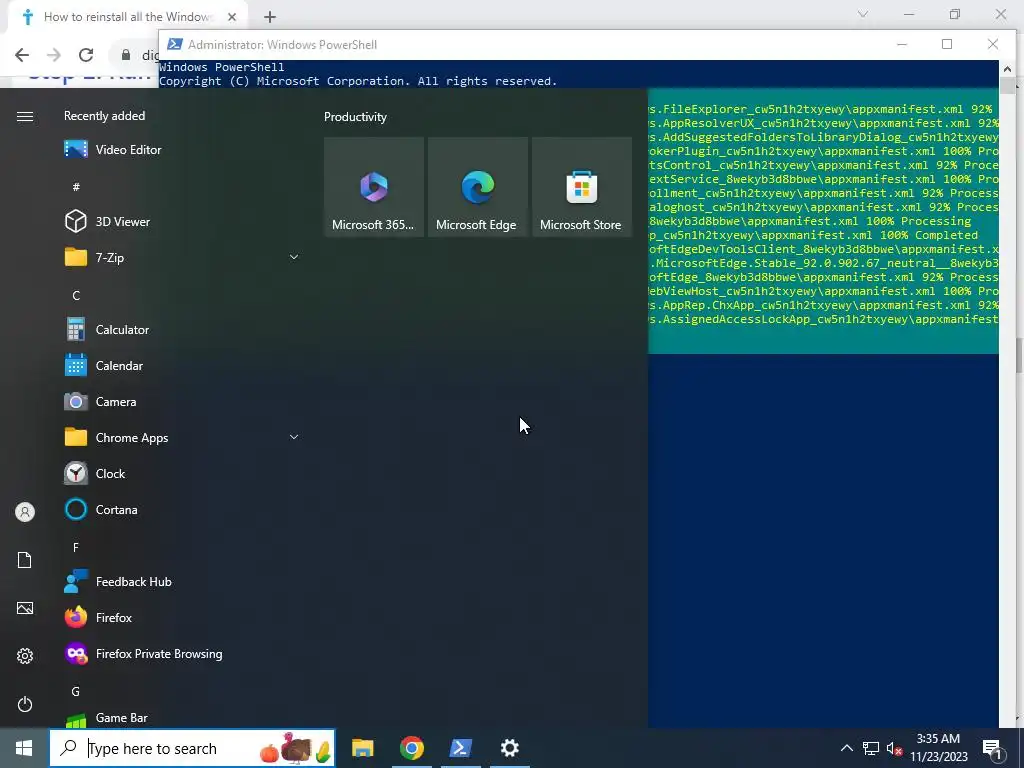Open Settings app on the taskbar

(509, 748)
